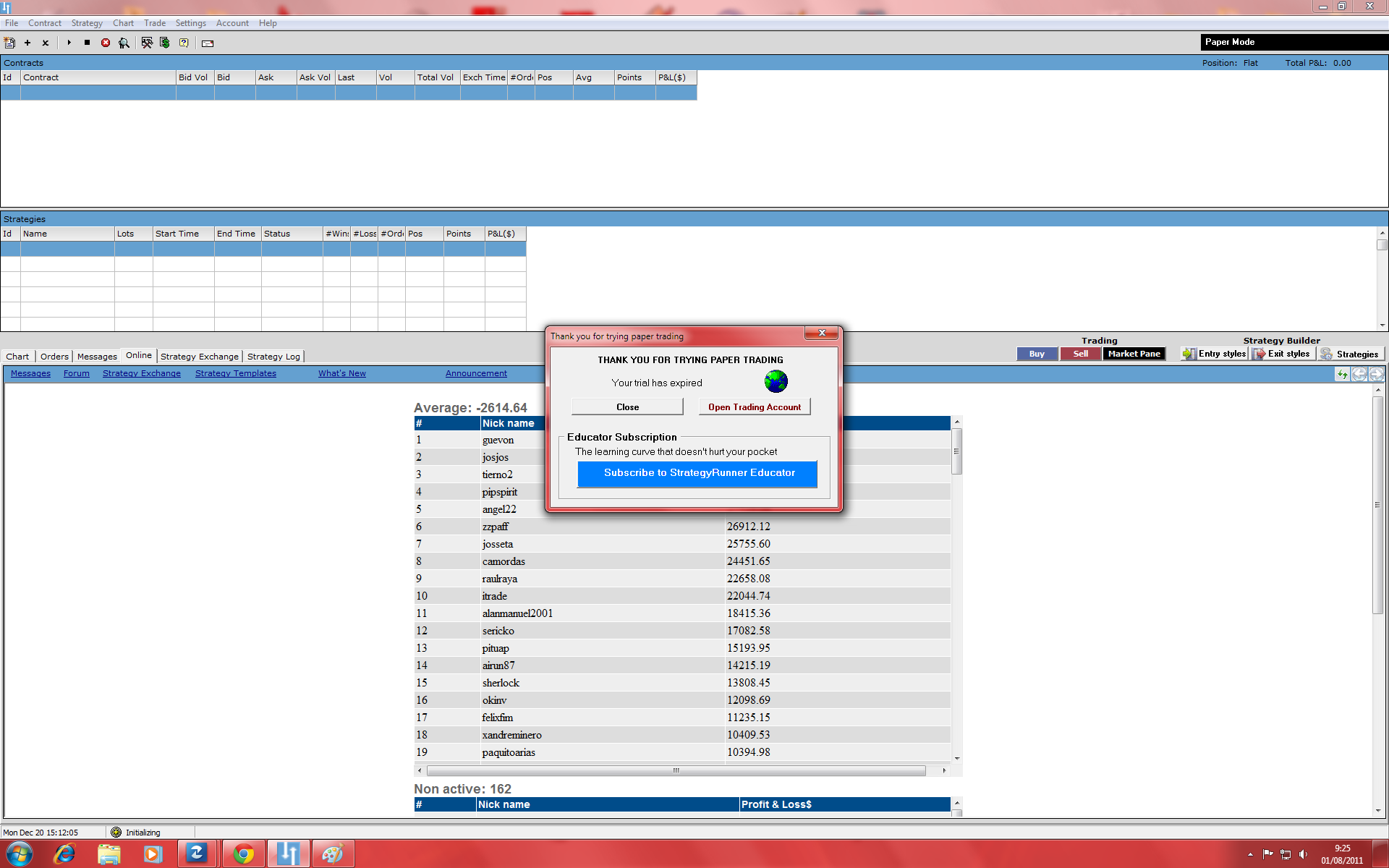Open Google Chrome from the taskbar
This screenshot has height=868, width=1389.
pos(244,854)
